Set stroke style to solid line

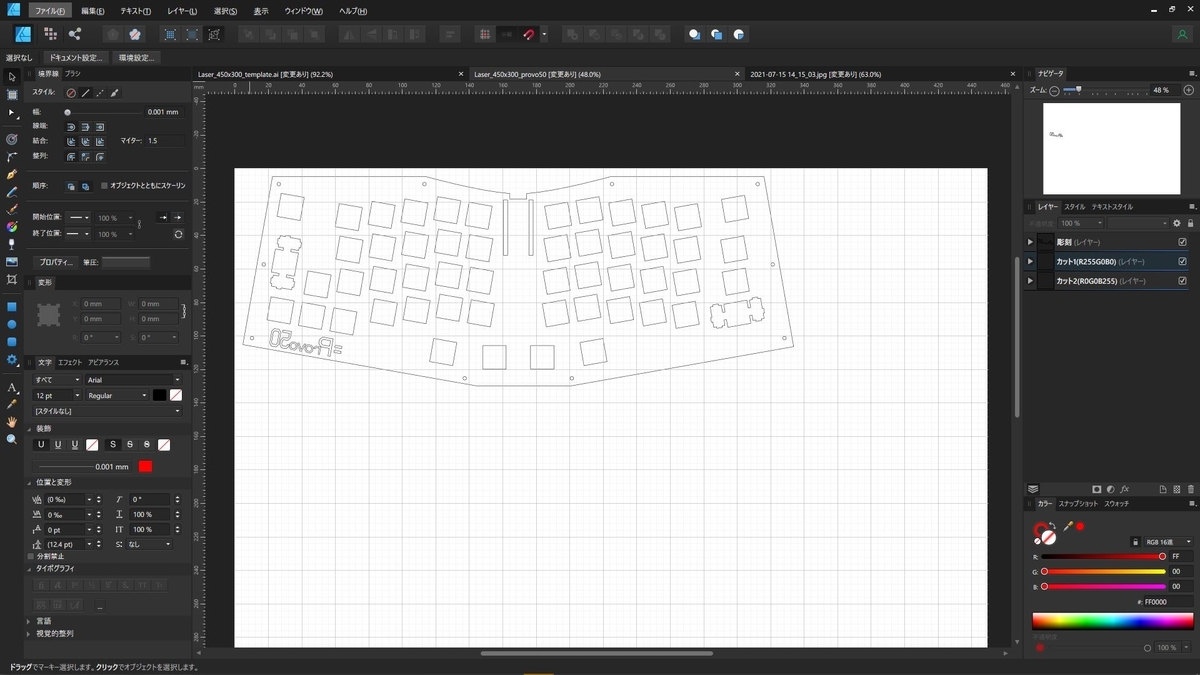[x=86, y=93]
